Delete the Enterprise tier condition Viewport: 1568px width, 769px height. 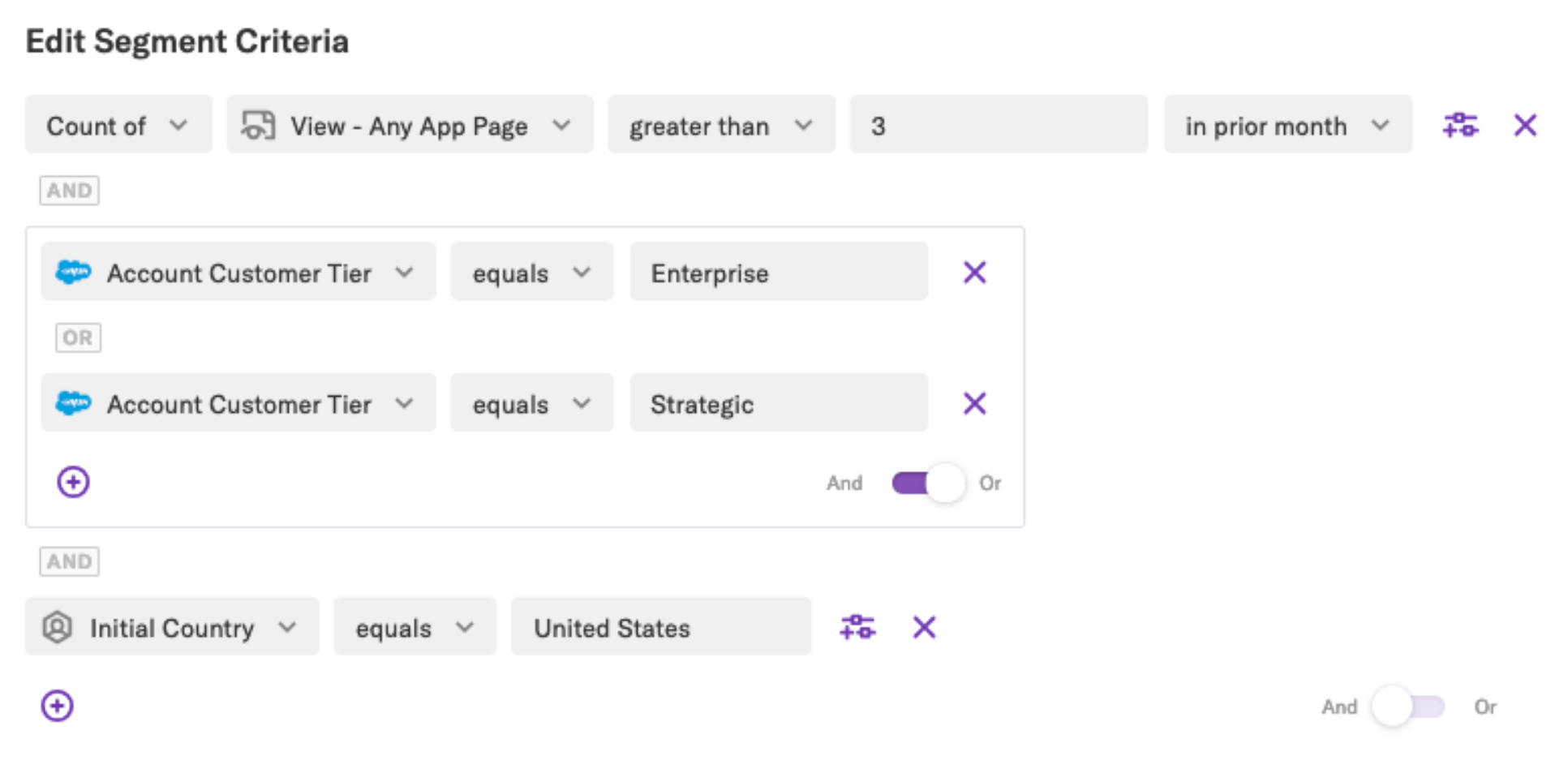(x=974, y=273)
